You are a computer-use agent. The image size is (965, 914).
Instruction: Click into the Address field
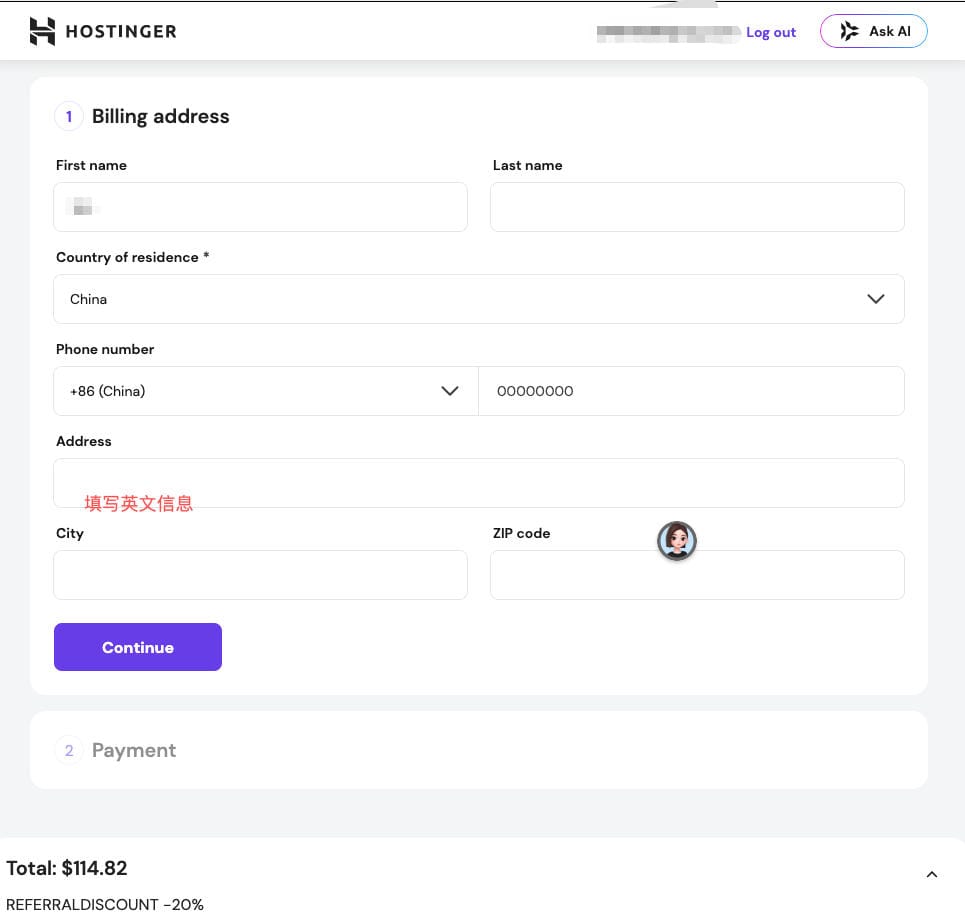[479, 483]
